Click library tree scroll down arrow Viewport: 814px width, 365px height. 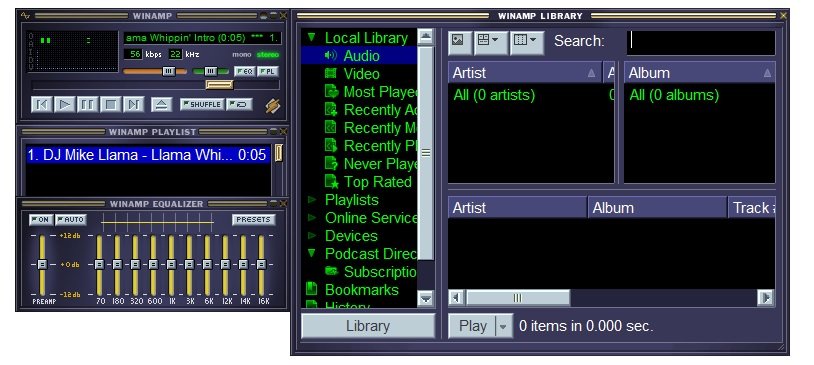[426, 298]
